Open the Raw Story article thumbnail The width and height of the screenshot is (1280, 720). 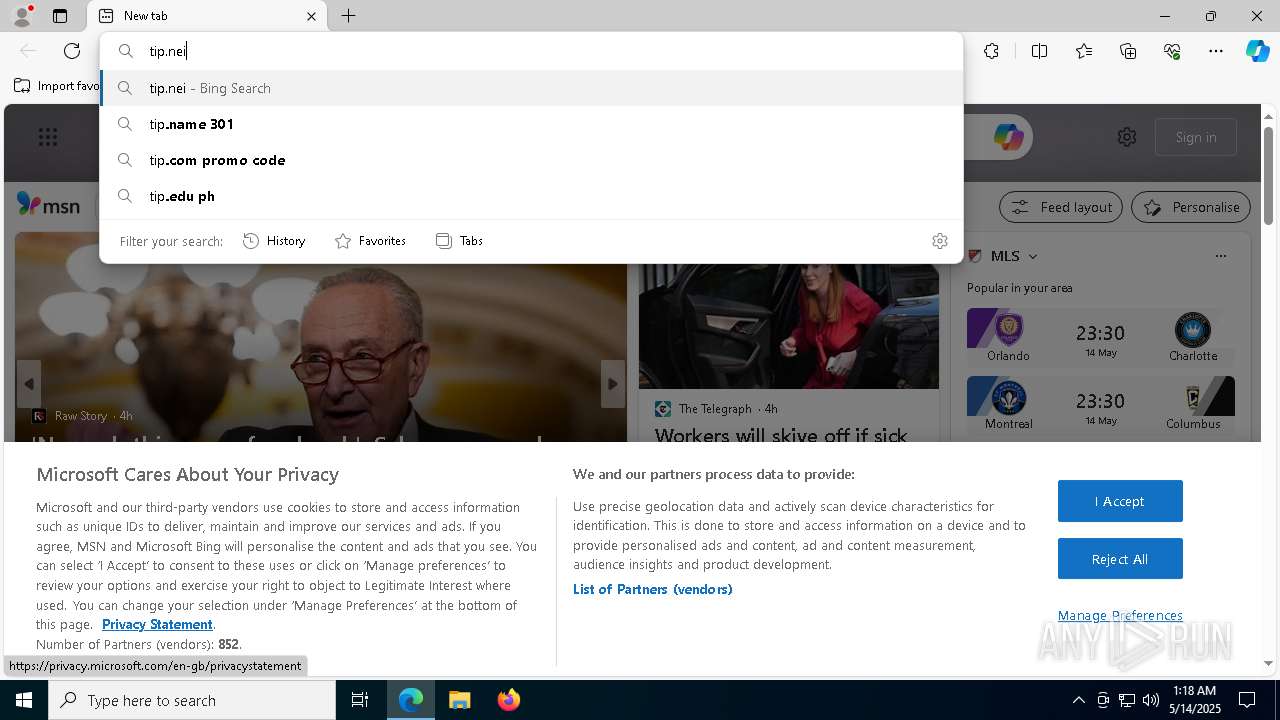pyautogui.click(x=321, y=337)
